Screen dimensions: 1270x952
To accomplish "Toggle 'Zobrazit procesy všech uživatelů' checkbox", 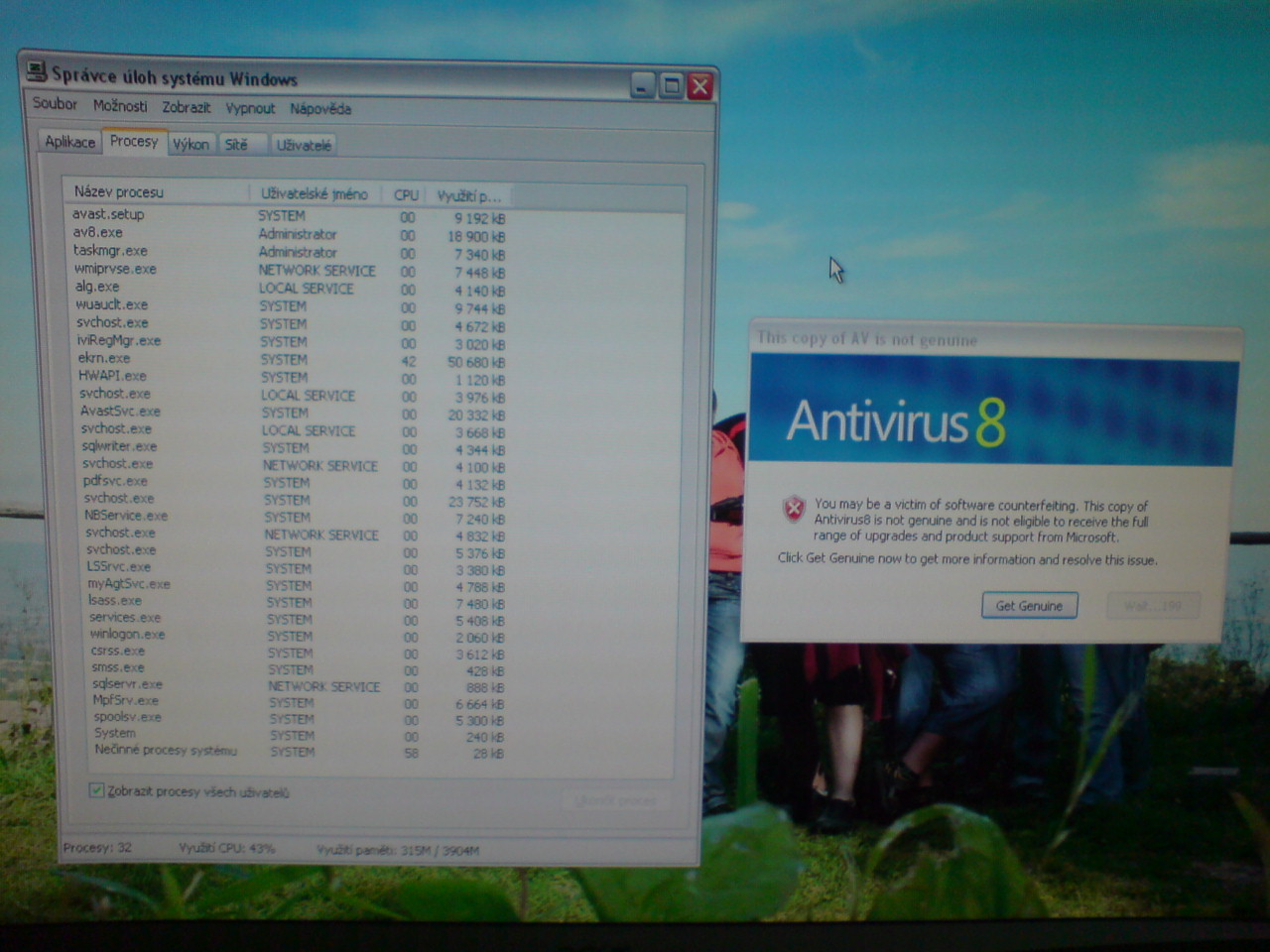I will 96,790.
